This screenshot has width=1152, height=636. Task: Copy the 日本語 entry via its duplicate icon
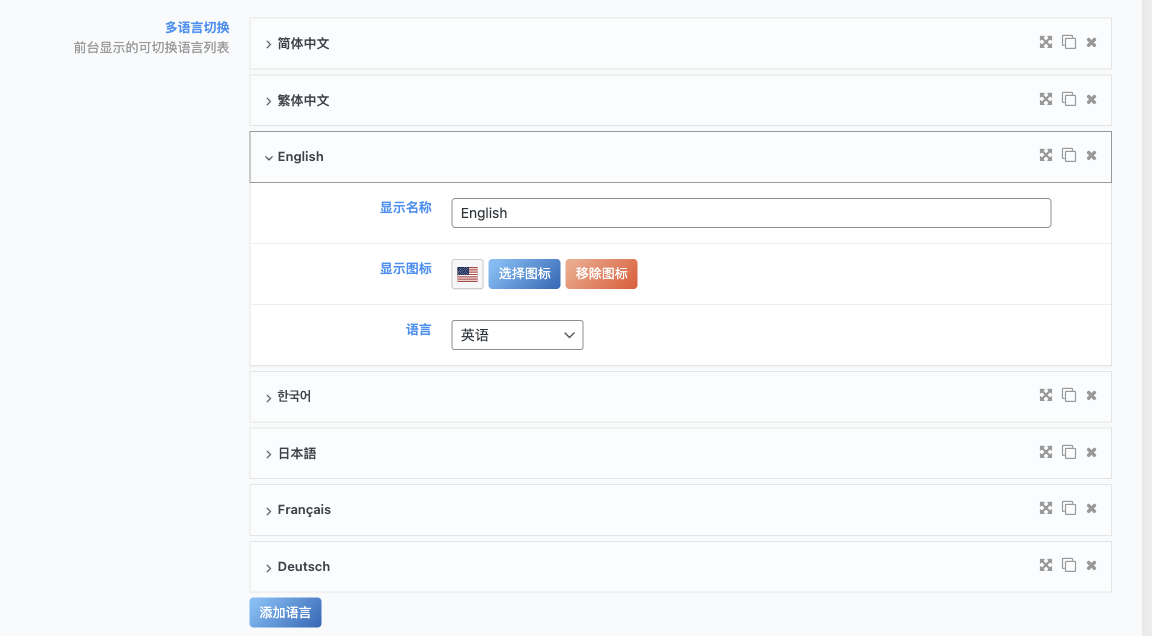(1068, 451)
